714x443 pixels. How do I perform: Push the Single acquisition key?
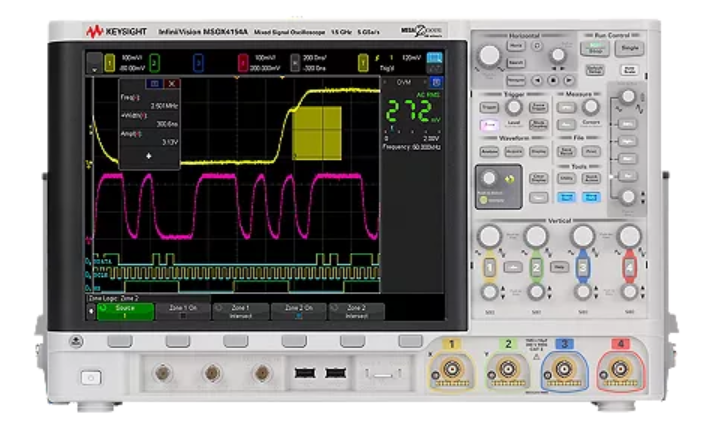point(630,48)
